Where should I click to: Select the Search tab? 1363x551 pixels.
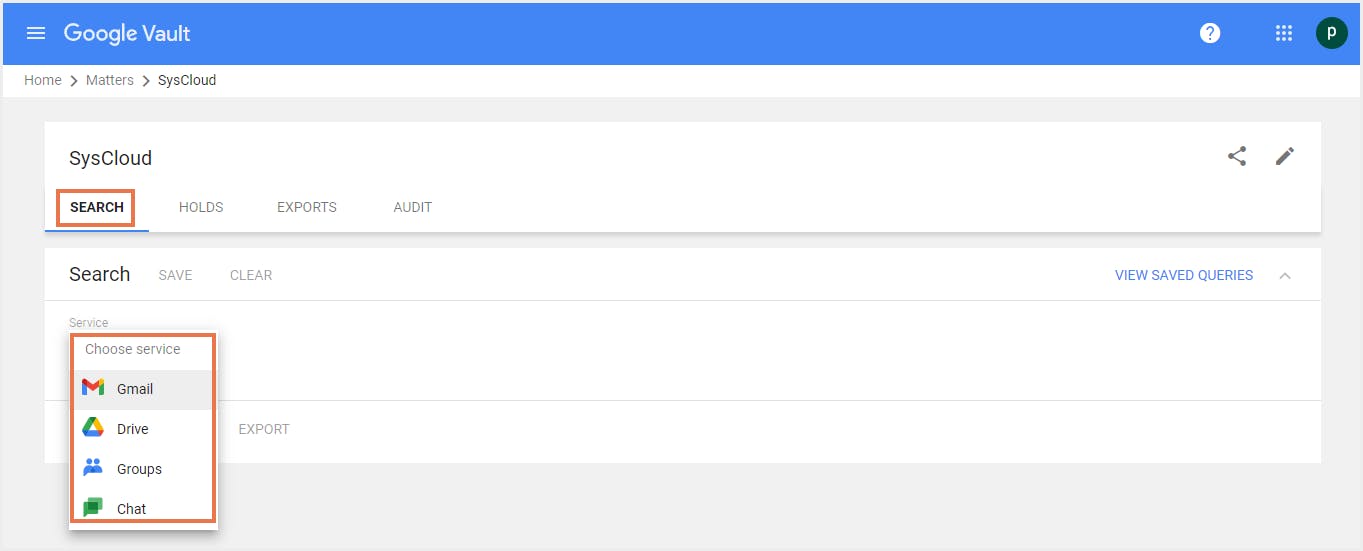[x=97, y=207]
